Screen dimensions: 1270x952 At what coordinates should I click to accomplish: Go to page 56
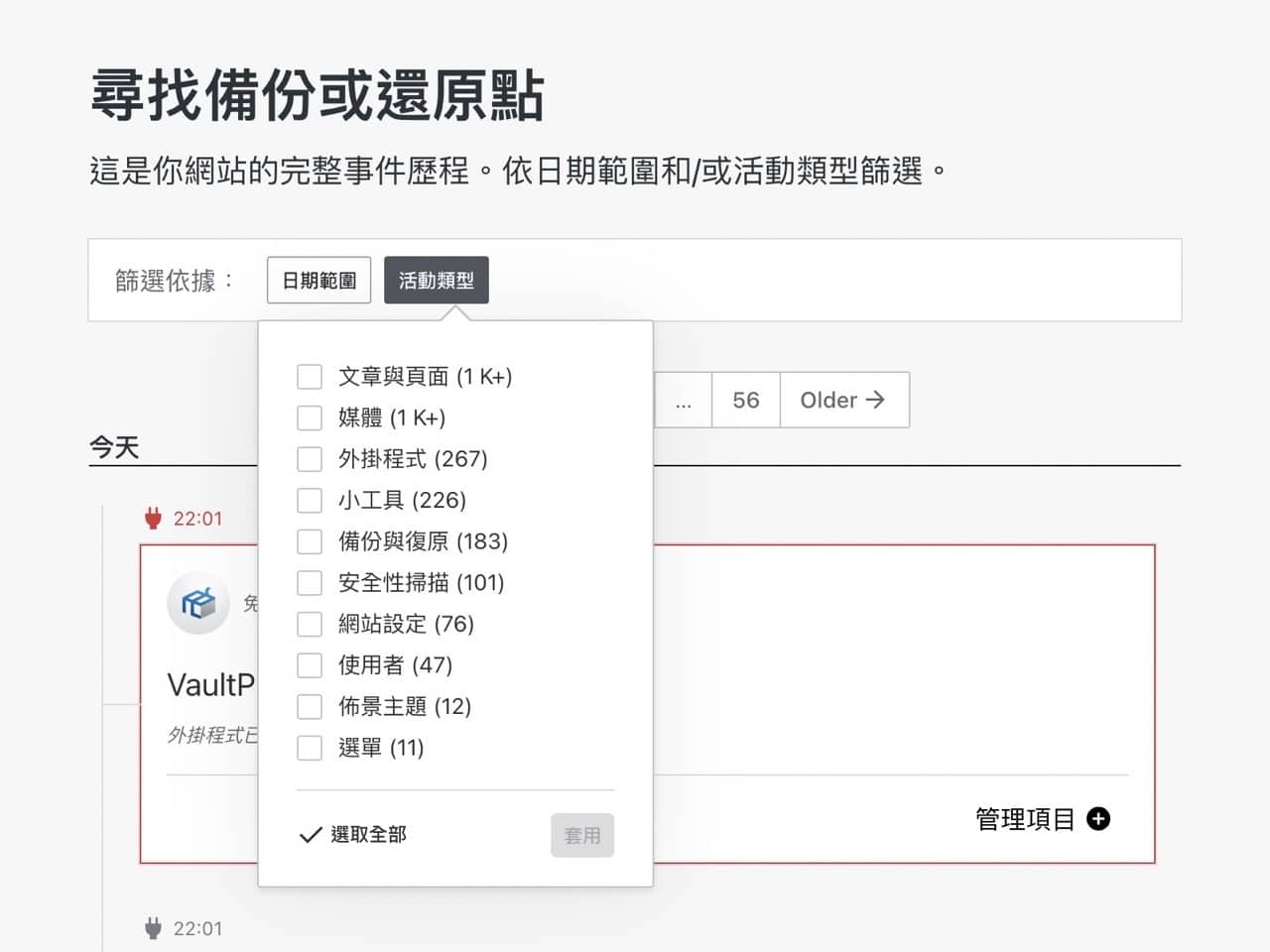pyautogui.click(x=746, y=400)
